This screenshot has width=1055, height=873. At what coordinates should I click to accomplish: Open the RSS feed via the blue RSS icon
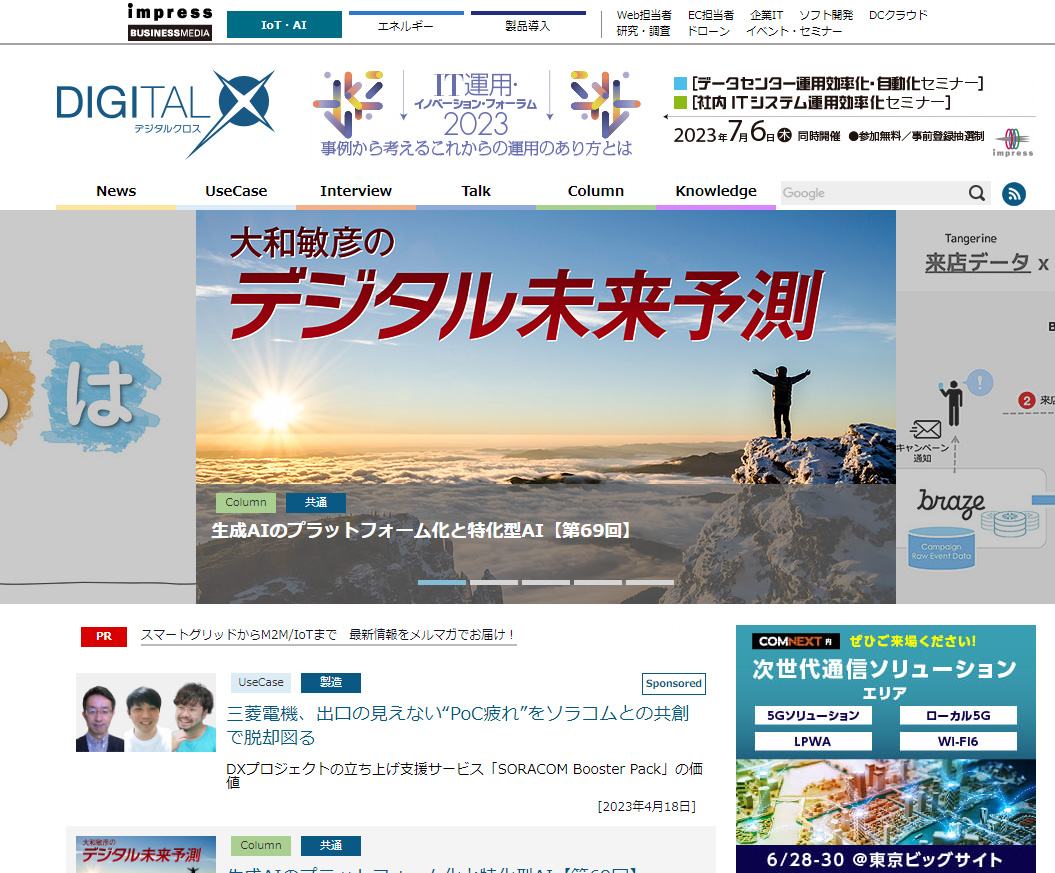tap(1014, 194)
